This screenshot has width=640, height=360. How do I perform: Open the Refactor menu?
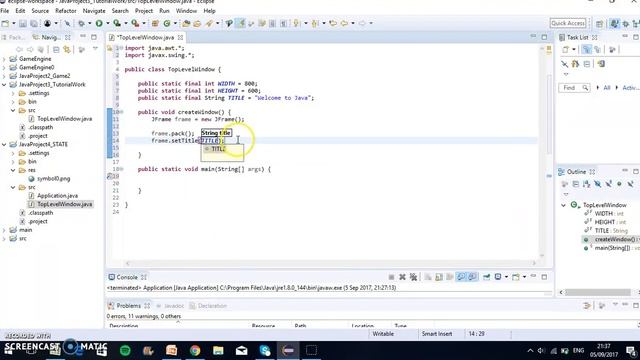click(66, 11)
